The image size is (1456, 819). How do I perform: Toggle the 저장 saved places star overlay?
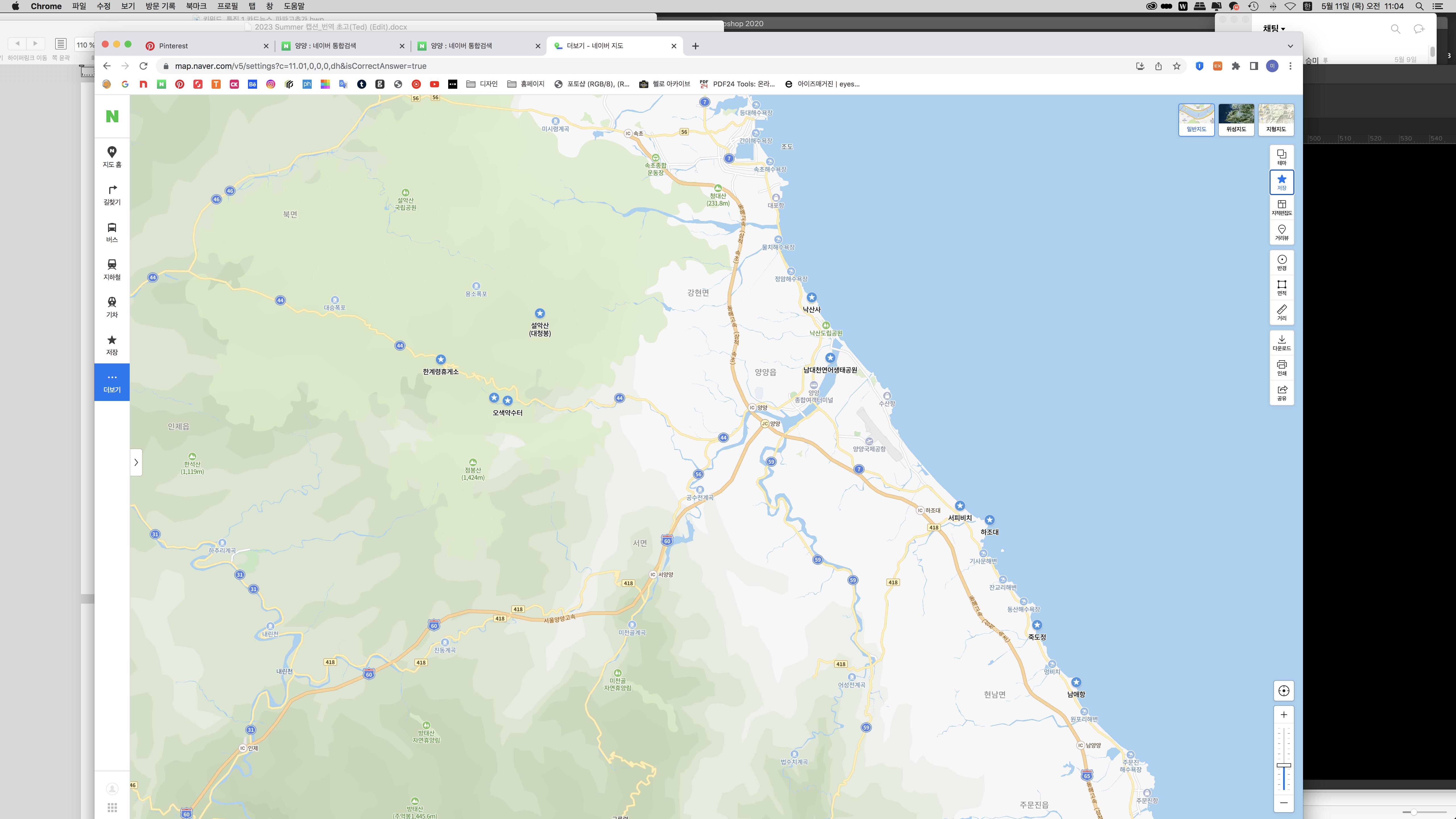coord(1281,182)
